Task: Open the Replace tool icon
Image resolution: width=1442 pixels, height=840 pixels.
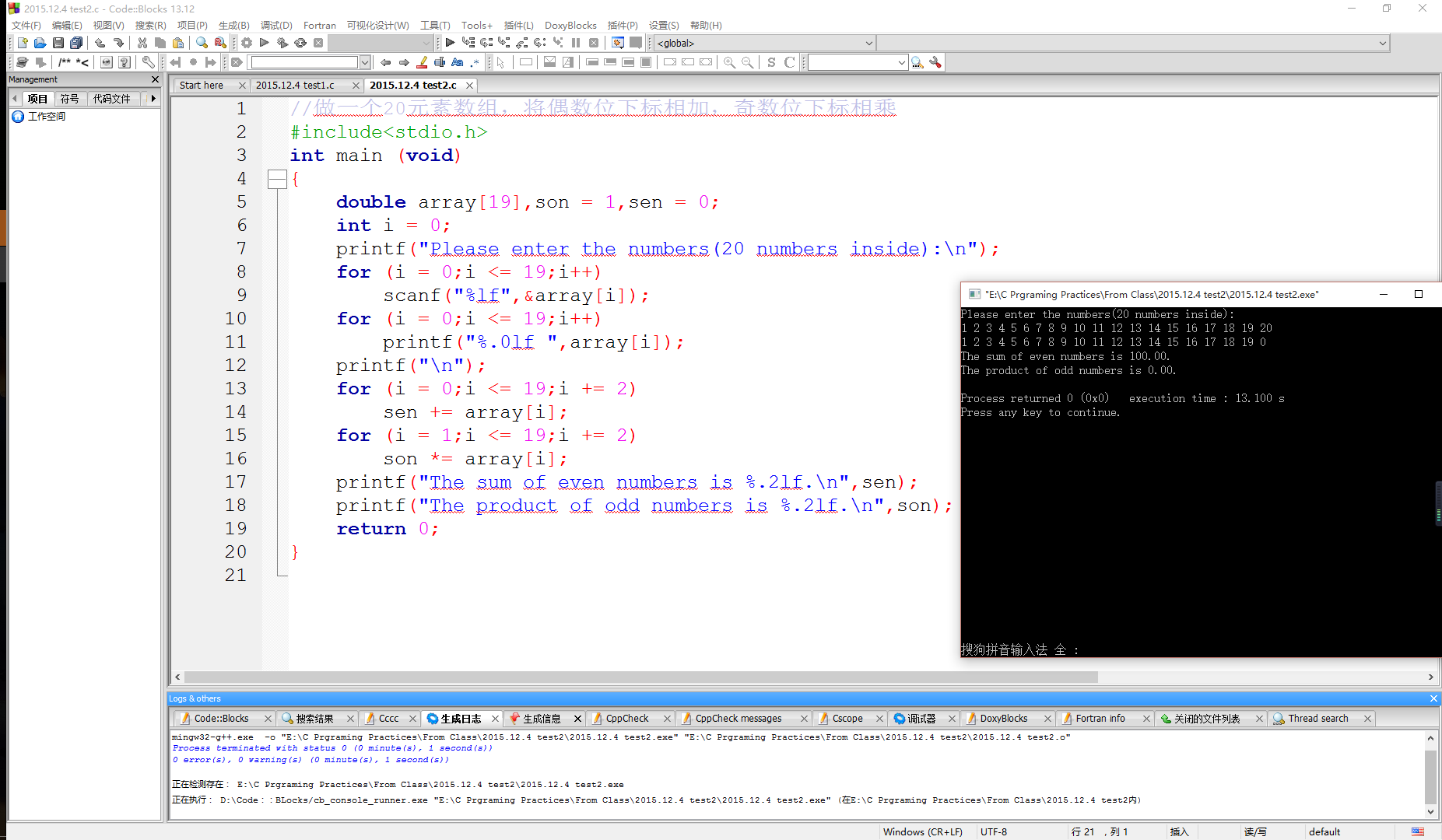Action: tap(220, 43)
